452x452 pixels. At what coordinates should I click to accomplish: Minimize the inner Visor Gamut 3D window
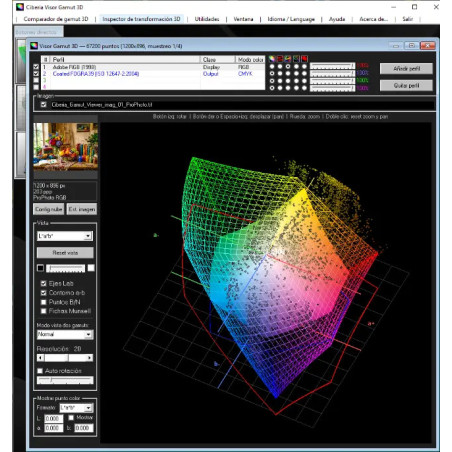(x=396, y=46)
